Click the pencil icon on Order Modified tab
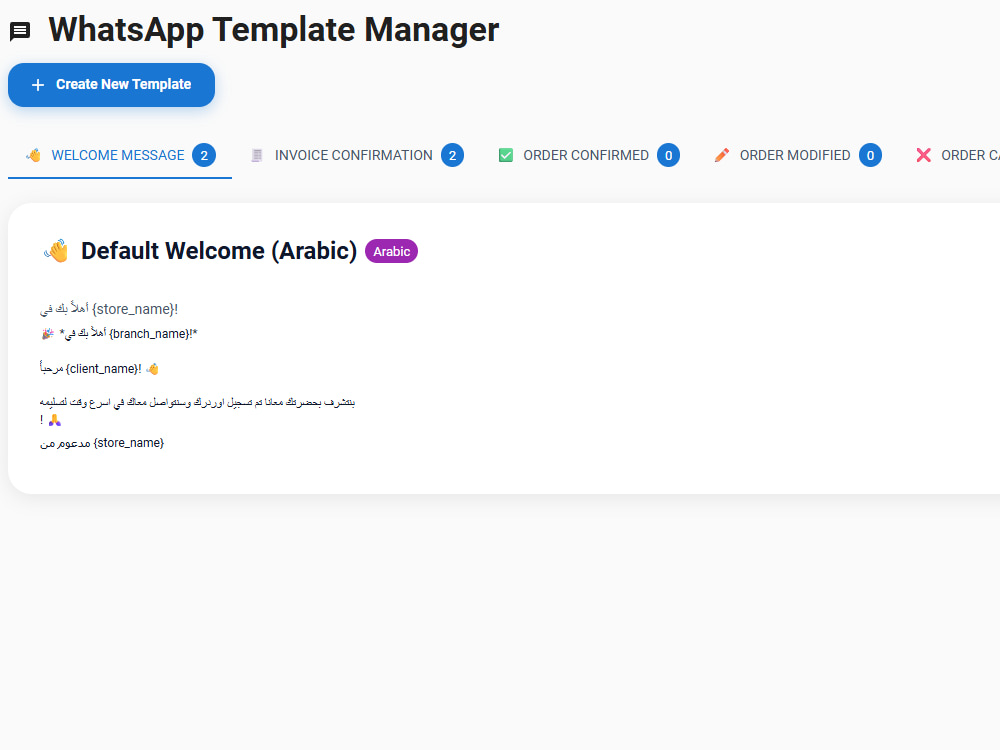The width and height of the screenshot is (1000, 750). click(722, 155)
